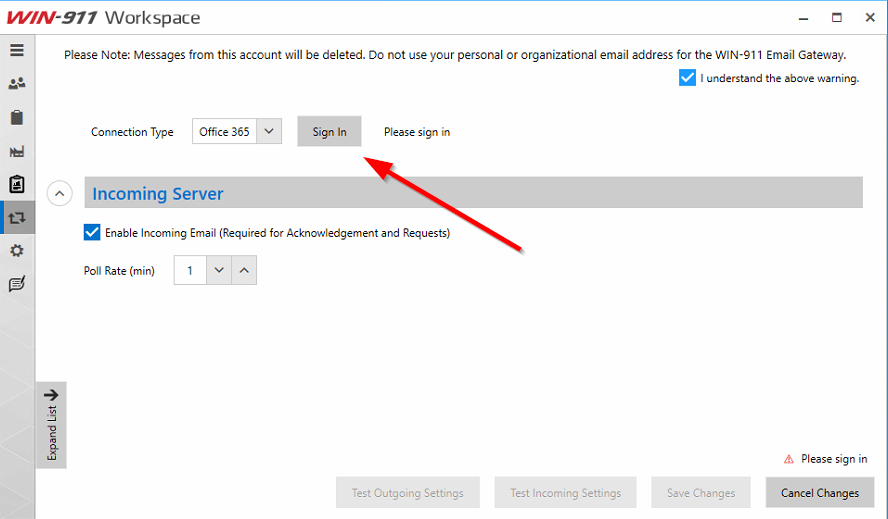This screenshot has width=888, height=519.
Task: Collapse the Incoming Server section
Action: 59,194
